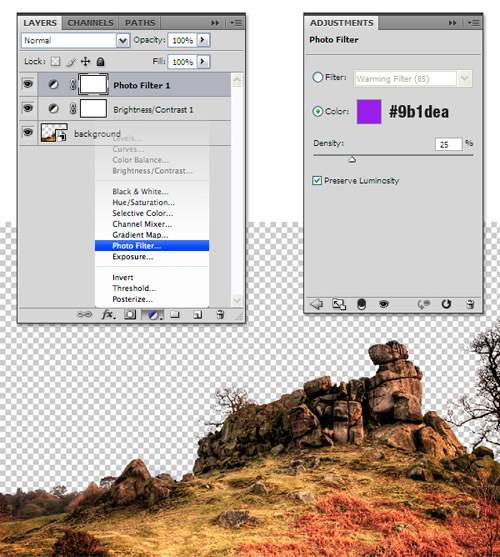Select the Brightness/Contrast 1 layer name

point(153,110)
